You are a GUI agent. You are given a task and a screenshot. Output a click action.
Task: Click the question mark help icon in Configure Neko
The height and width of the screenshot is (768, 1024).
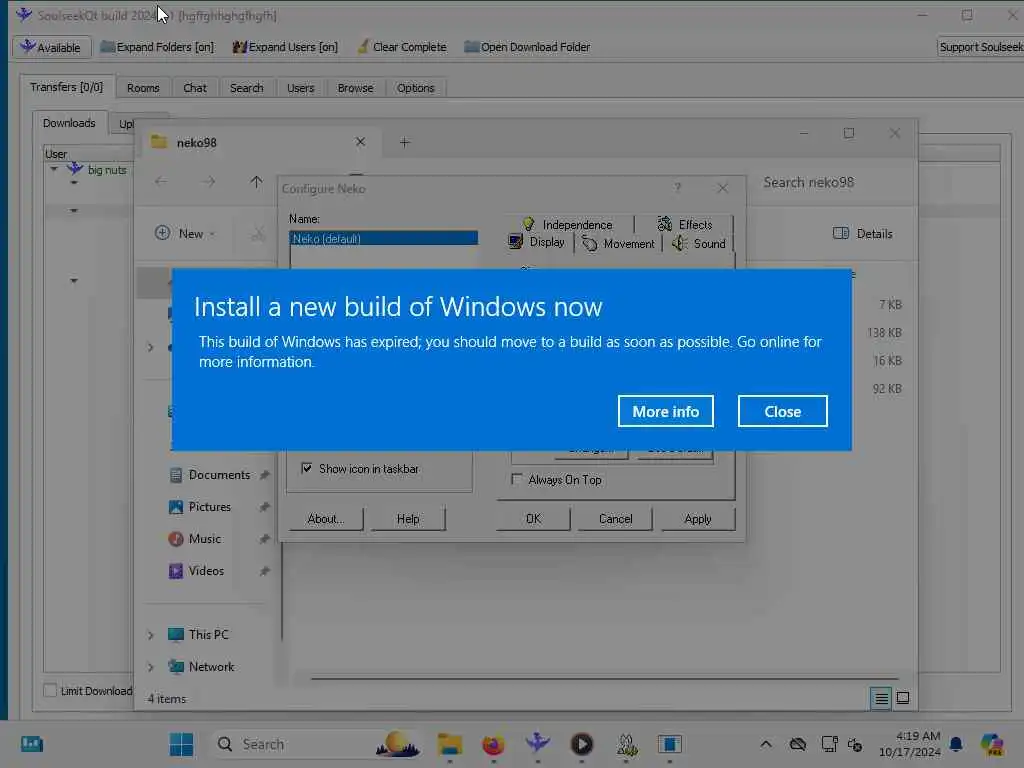(678, 188)
